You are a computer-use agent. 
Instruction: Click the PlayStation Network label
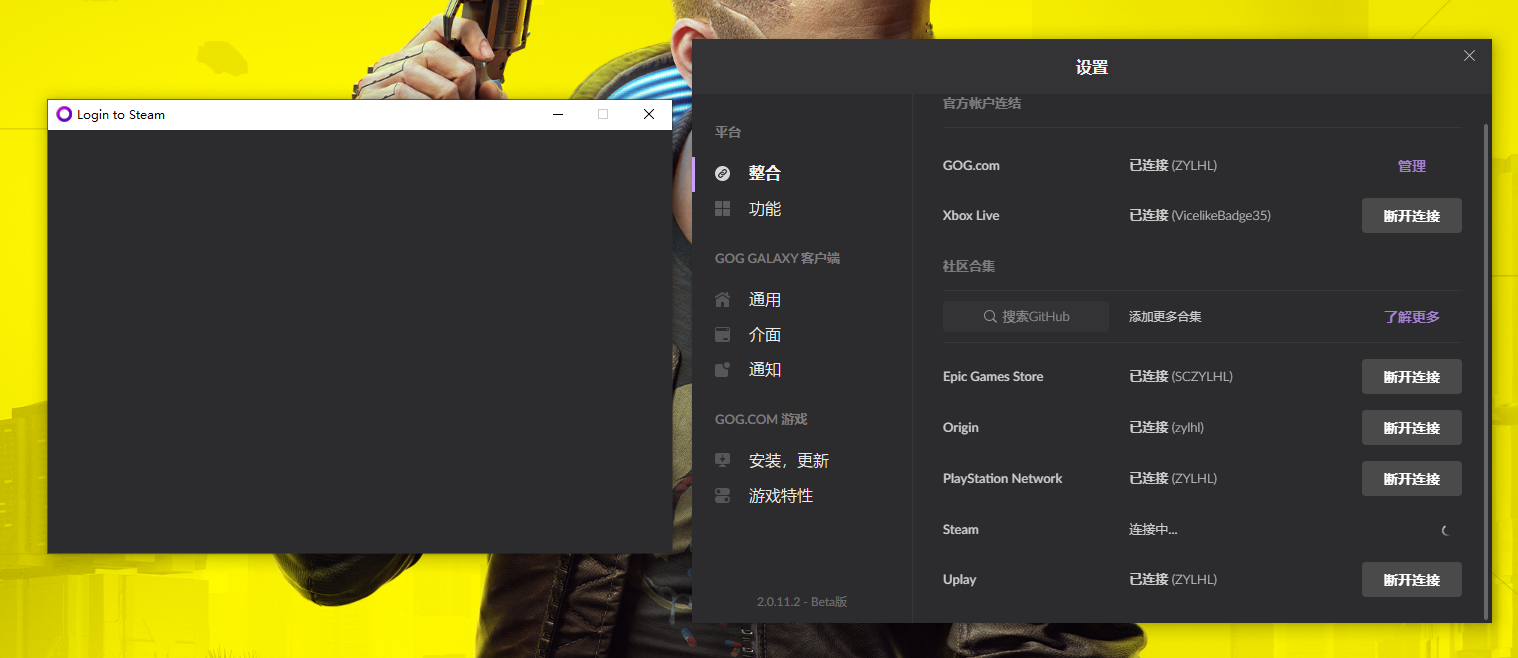click(x=1002, y=479)
